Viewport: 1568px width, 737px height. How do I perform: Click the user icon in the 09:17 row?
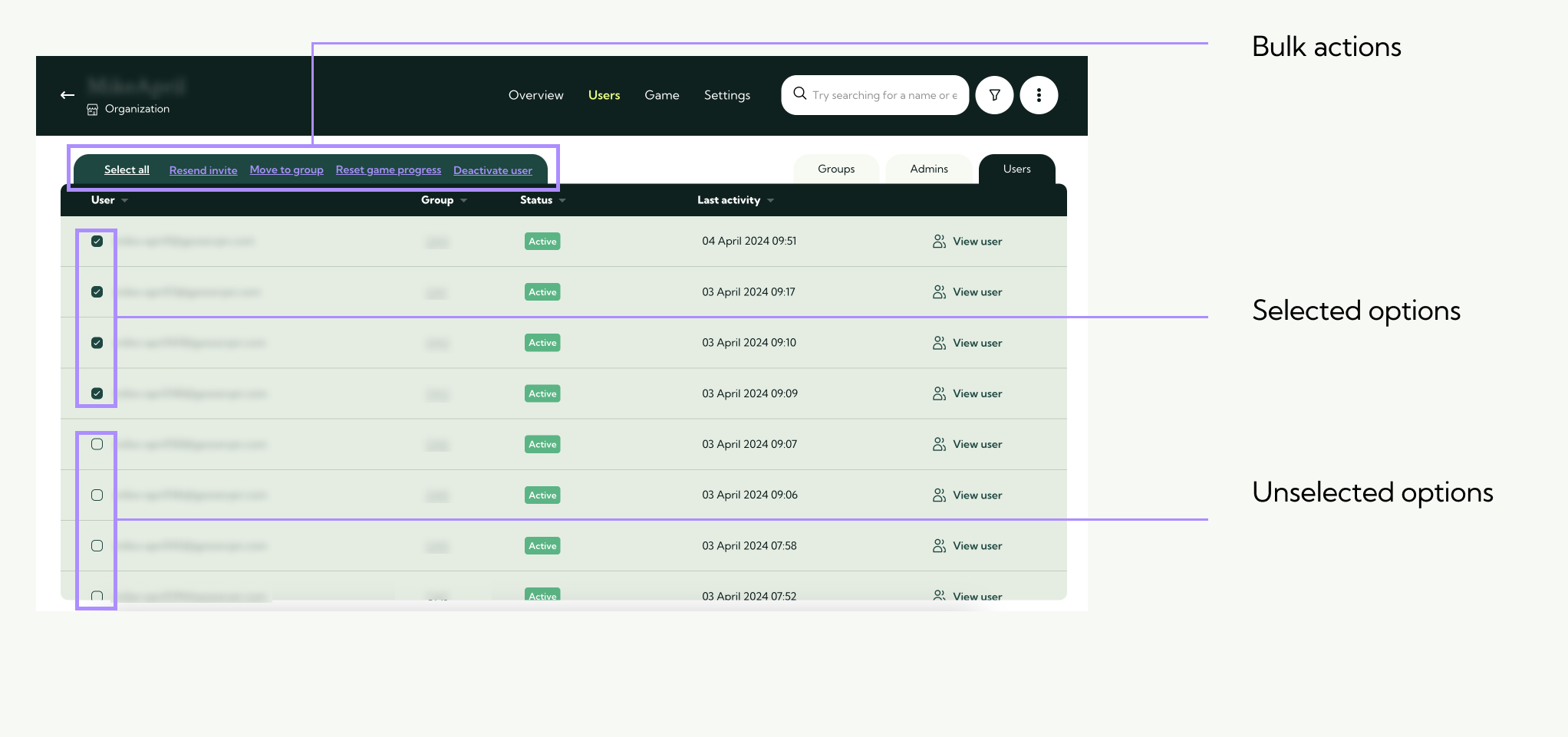[939, 292]
